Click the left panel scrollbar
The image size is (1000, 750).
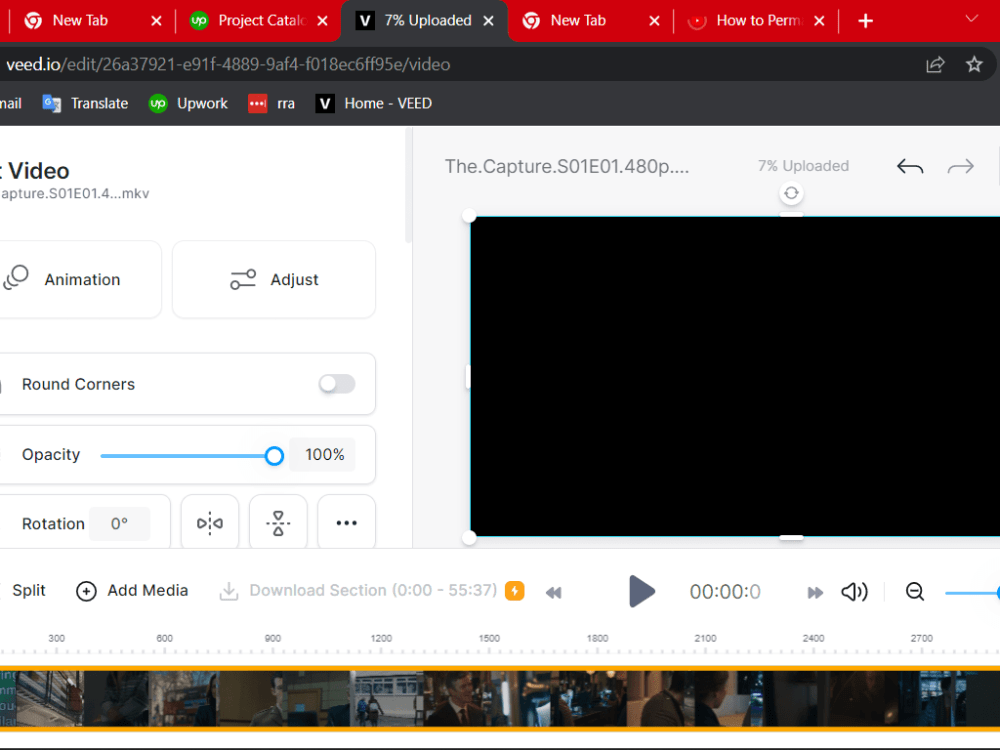coord(408,185)
